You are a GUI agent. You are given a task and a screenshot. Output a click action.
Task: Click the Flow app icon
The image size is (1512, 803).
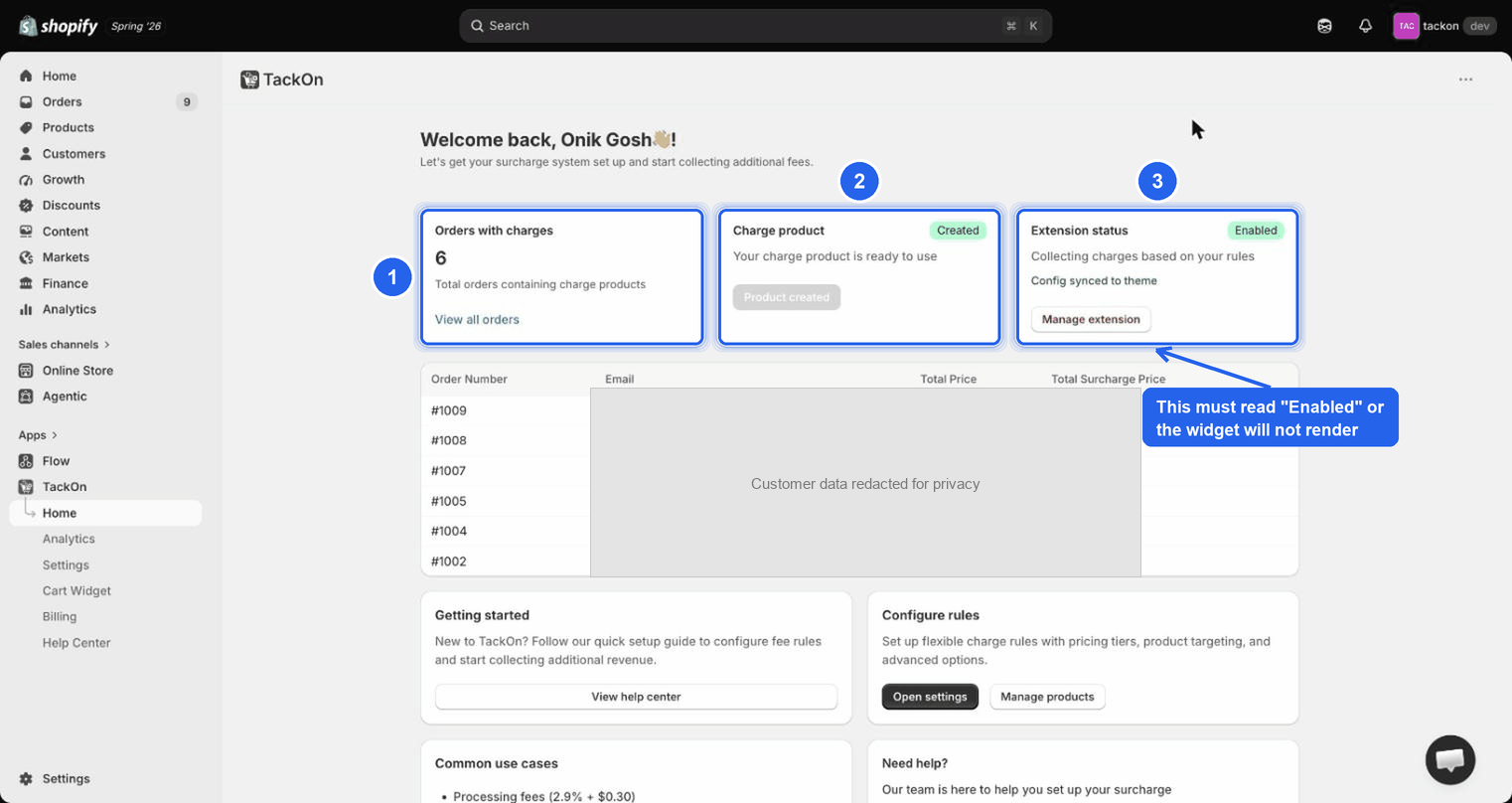coord(26,461)
